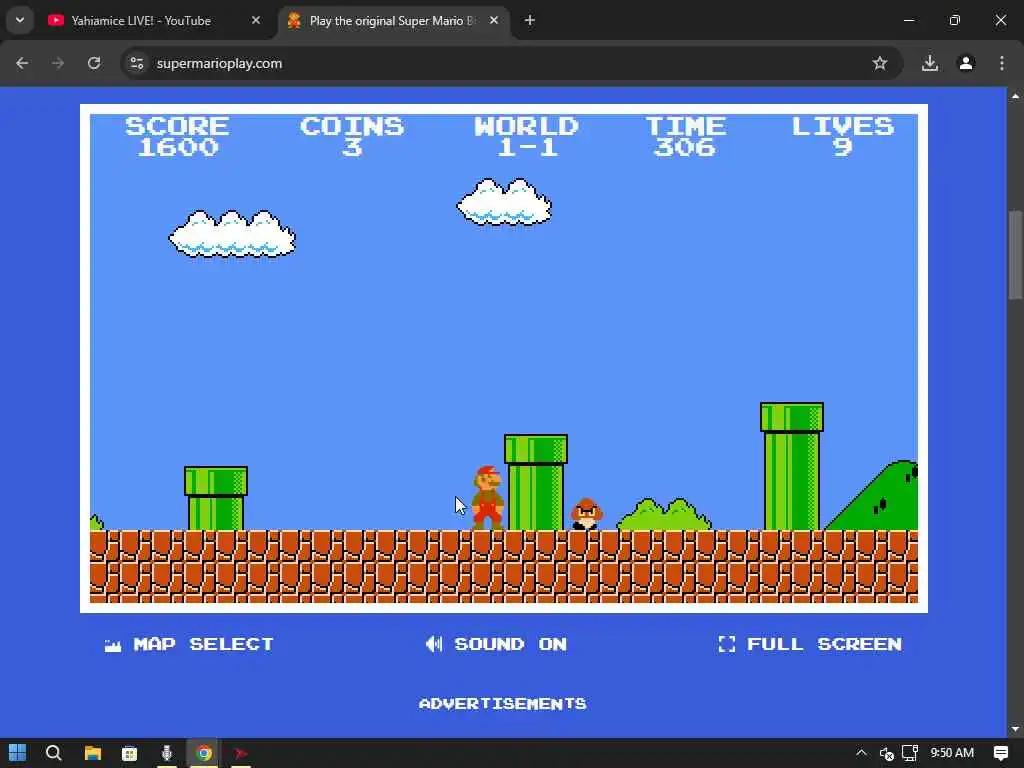Open the Chrome profile icon

coord(966,63)
